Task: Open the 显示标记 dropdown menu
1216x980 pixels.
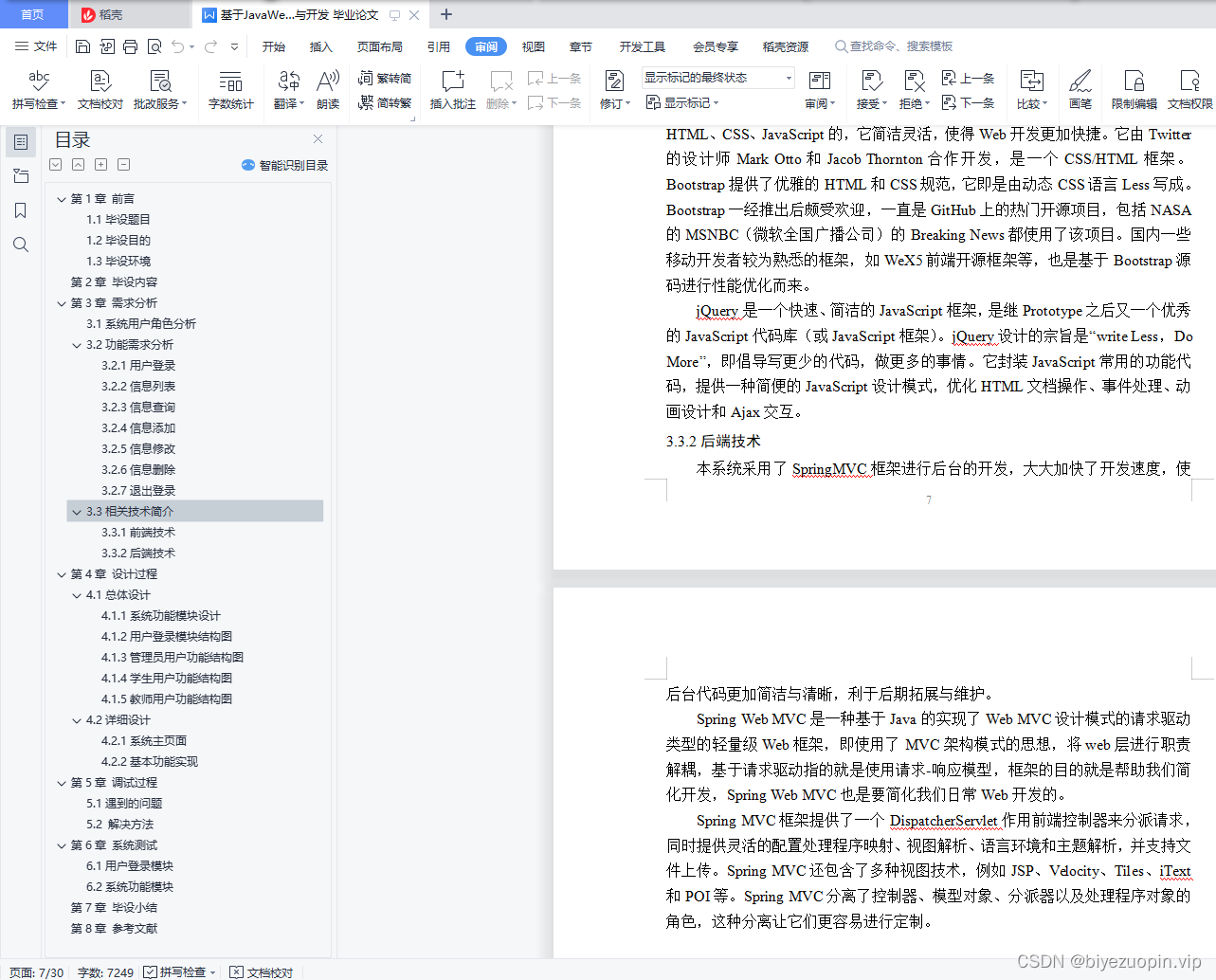Action: pyautogui.click(x=682, y=102)
